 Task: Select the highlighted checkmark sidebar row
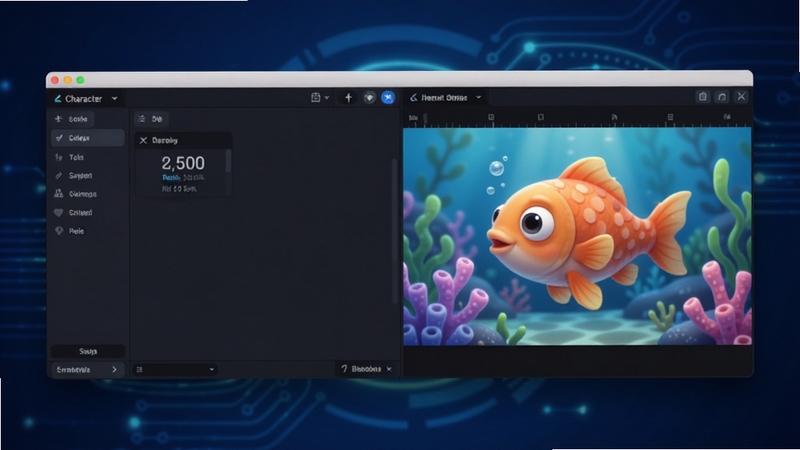88,138
